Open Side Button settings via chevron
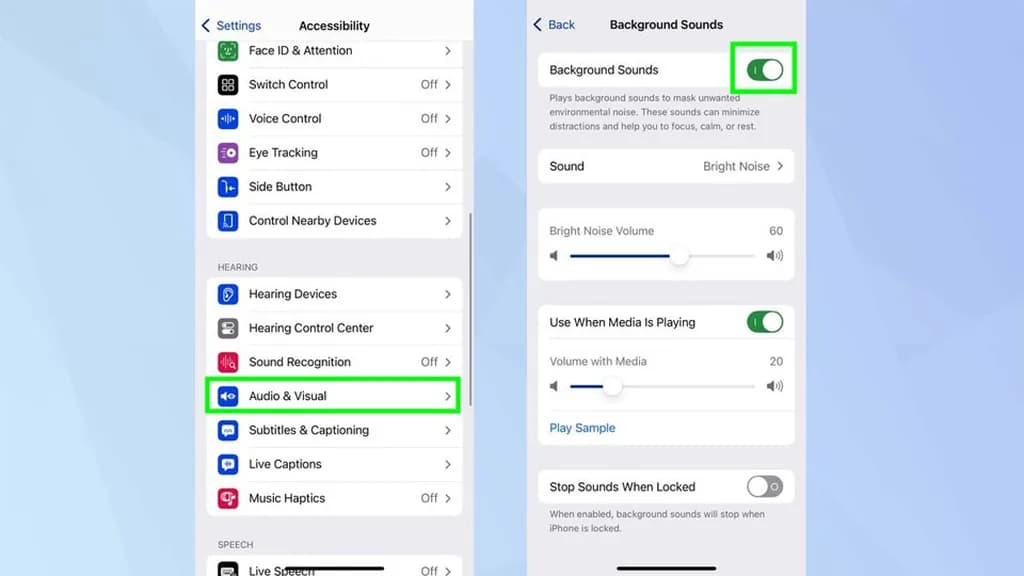The width and height of the screenshot is (1024, 576). (x=447, y=187)
